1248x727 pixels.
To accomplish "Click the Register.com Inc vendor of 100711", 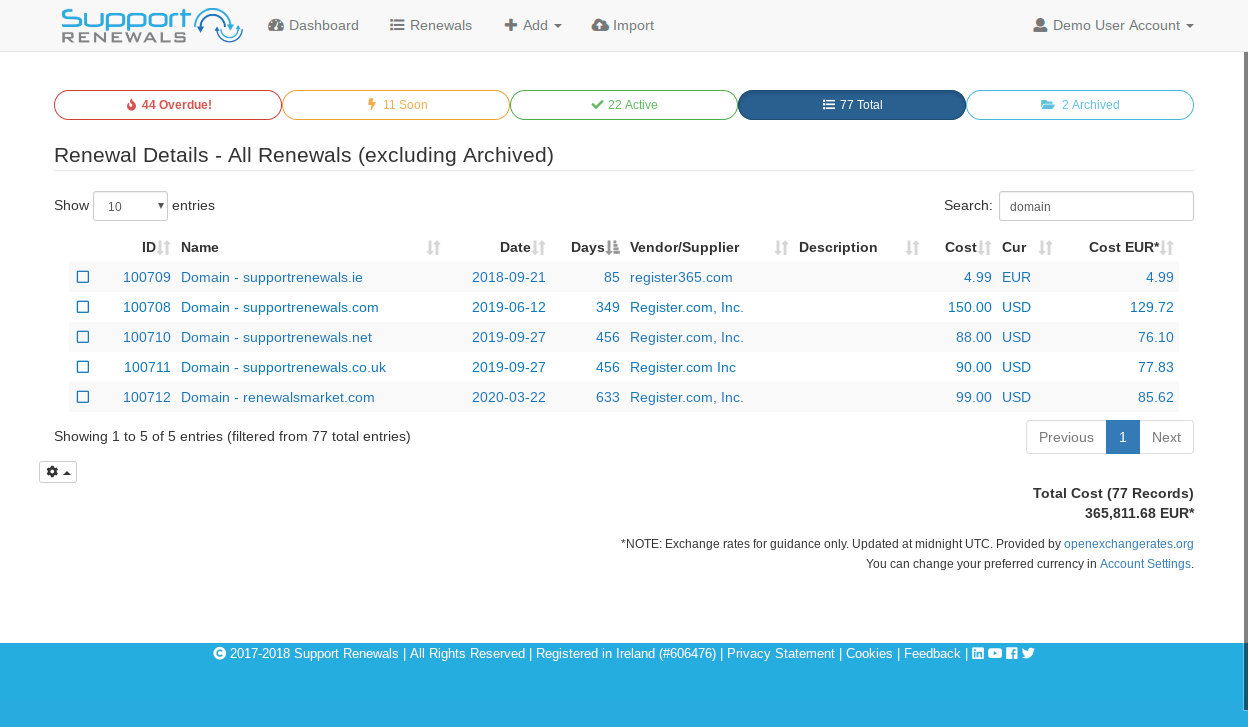I will pyautogui.click(x=683, y=367).
